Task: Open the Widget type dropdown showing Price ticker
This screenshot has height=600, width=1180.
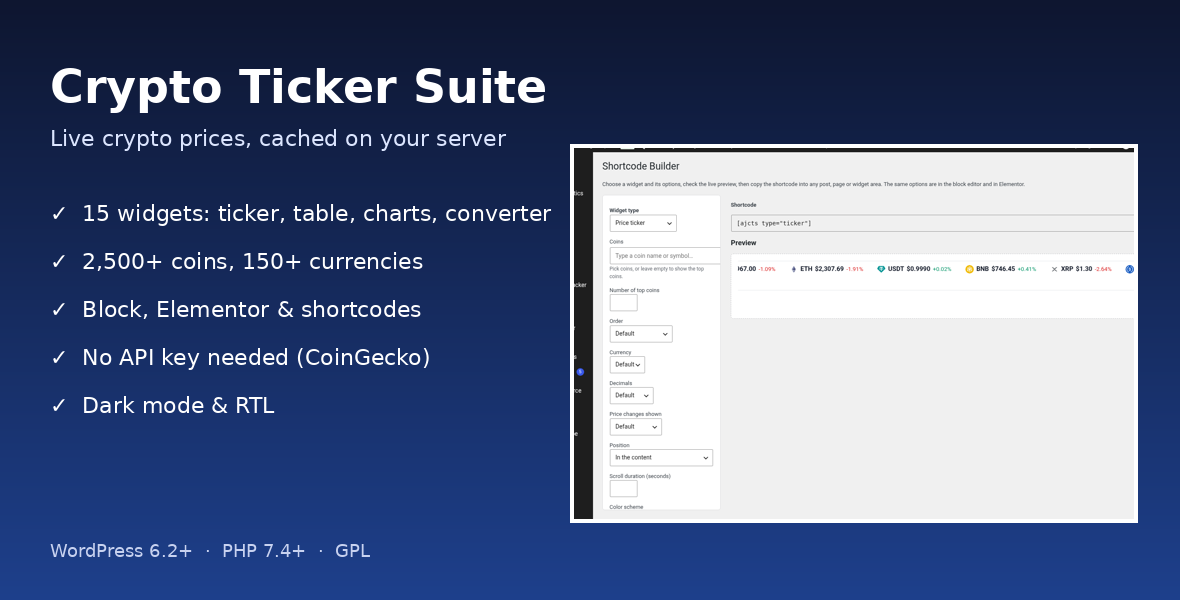Action: [643, 223]
